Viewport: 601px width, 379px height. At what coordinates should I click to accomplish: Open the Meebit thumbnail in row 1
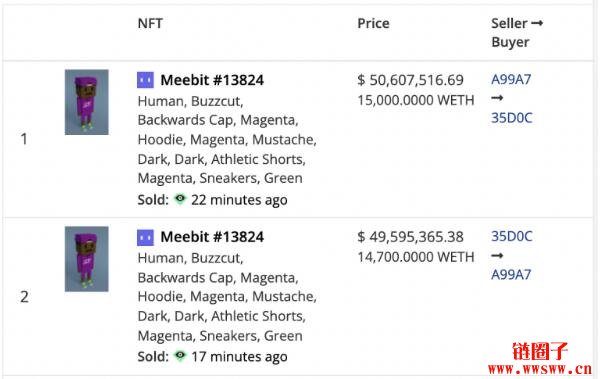point(87,102)
